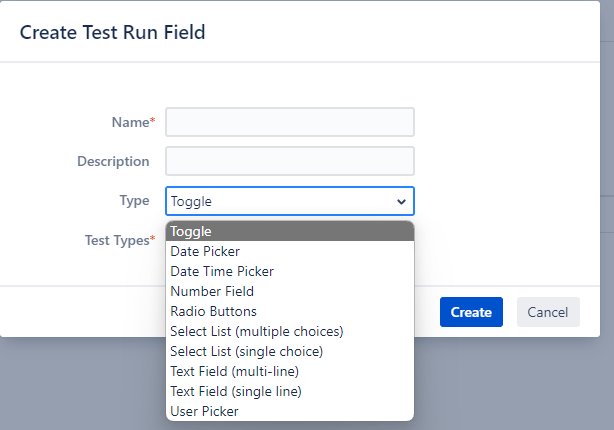
Task: Click the Create Test Run Field heading
Action: [113, 33]
